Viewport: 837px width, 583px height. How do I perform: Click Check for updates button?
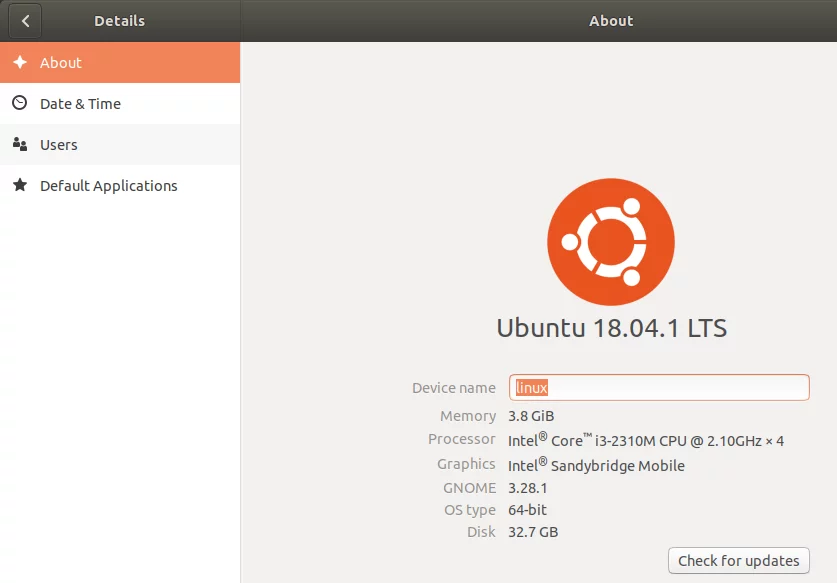coord(739,561)
